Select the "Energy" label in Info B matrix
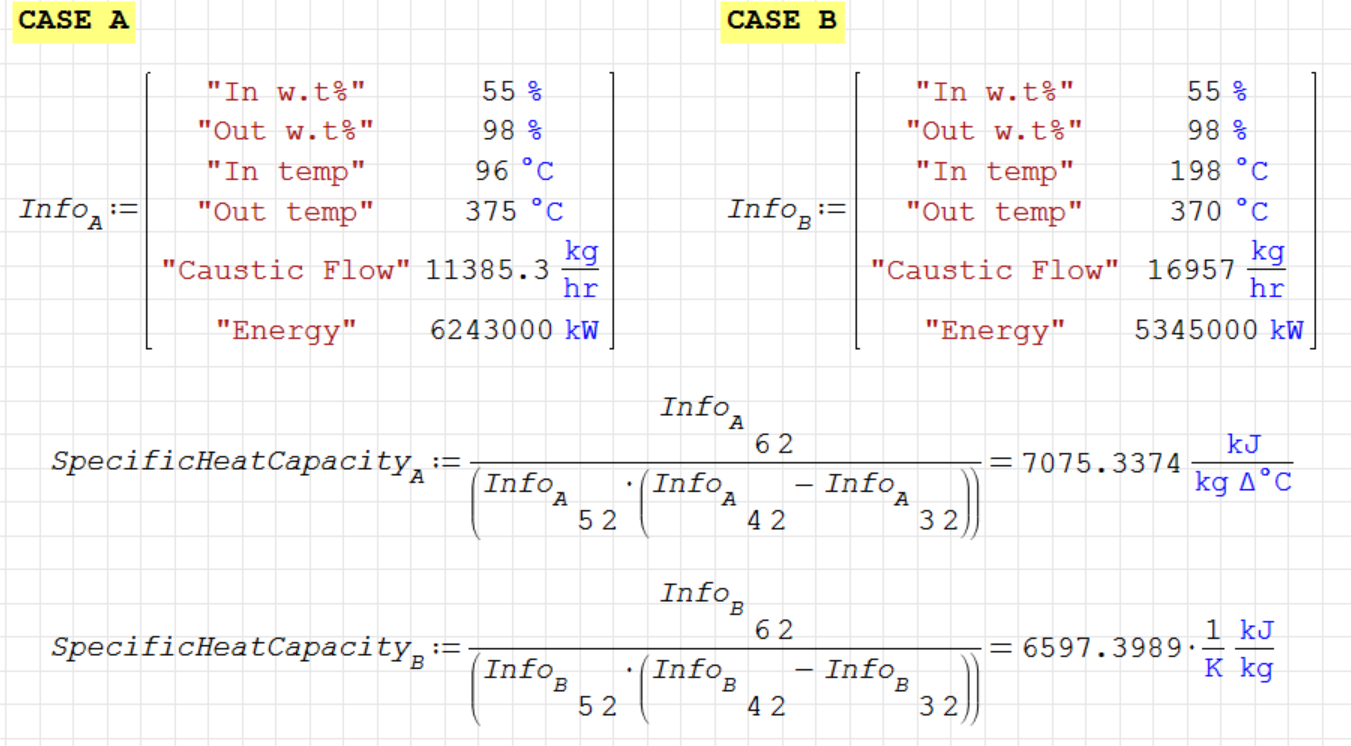This screenshot has height=746, width=1351. pos(994,330)
